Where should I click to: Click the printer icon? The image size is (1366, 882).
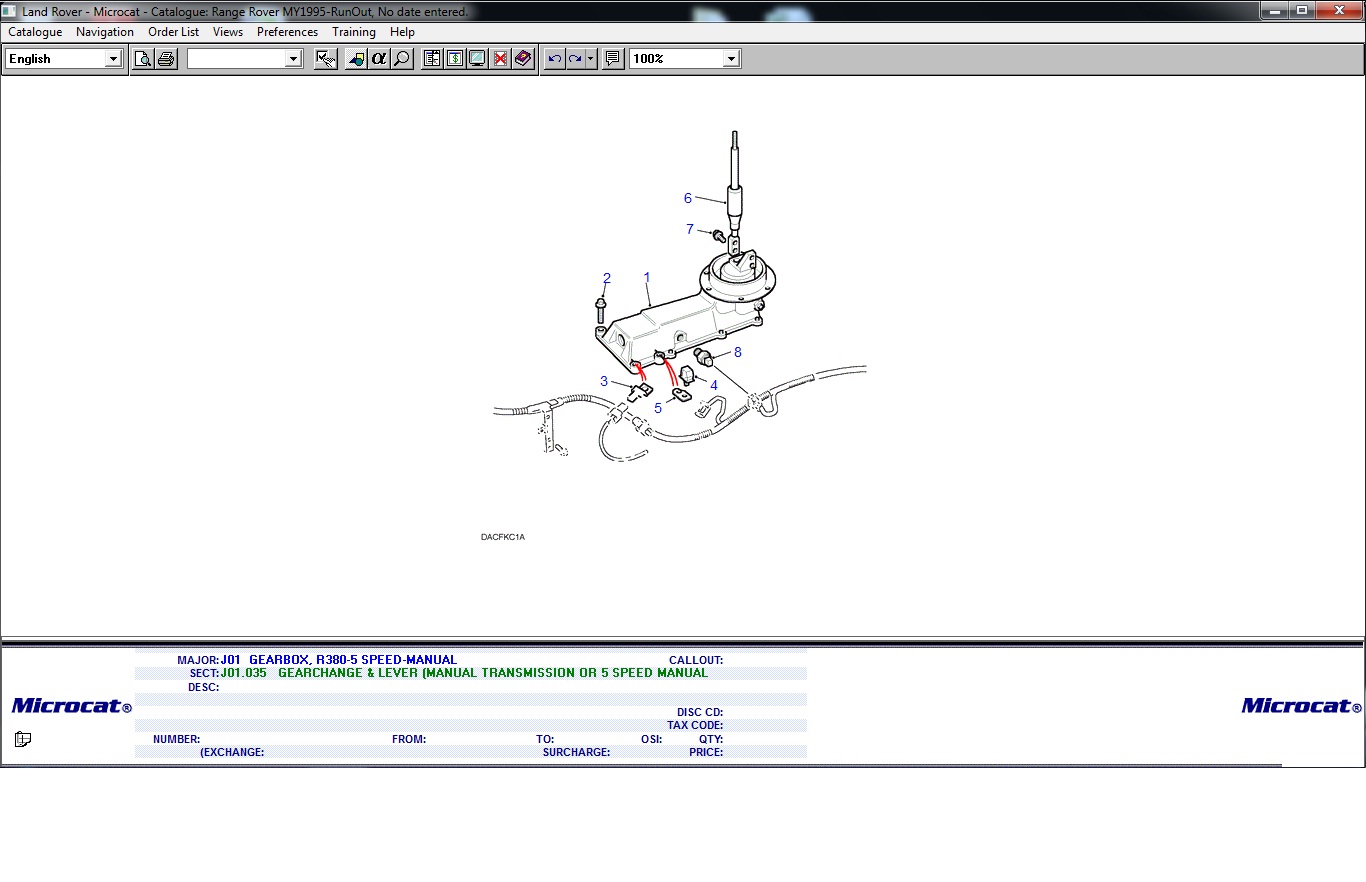(166, 59)
